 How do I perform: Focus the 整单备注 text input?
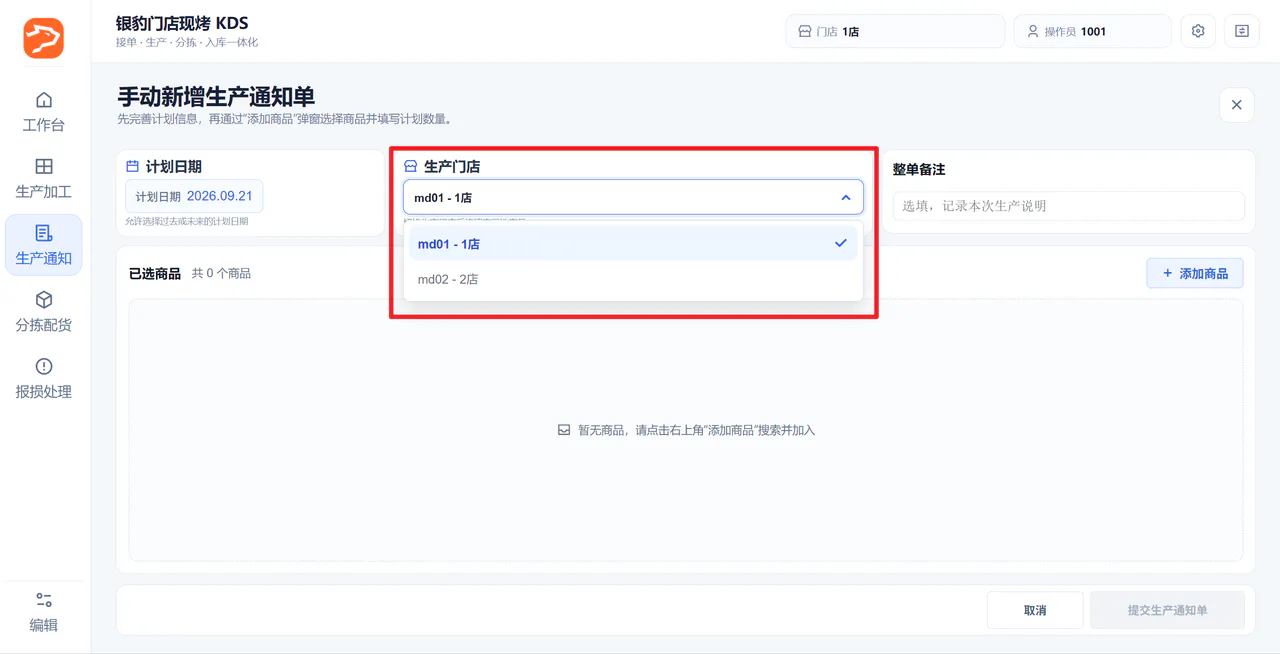(x=1068, y=206)
